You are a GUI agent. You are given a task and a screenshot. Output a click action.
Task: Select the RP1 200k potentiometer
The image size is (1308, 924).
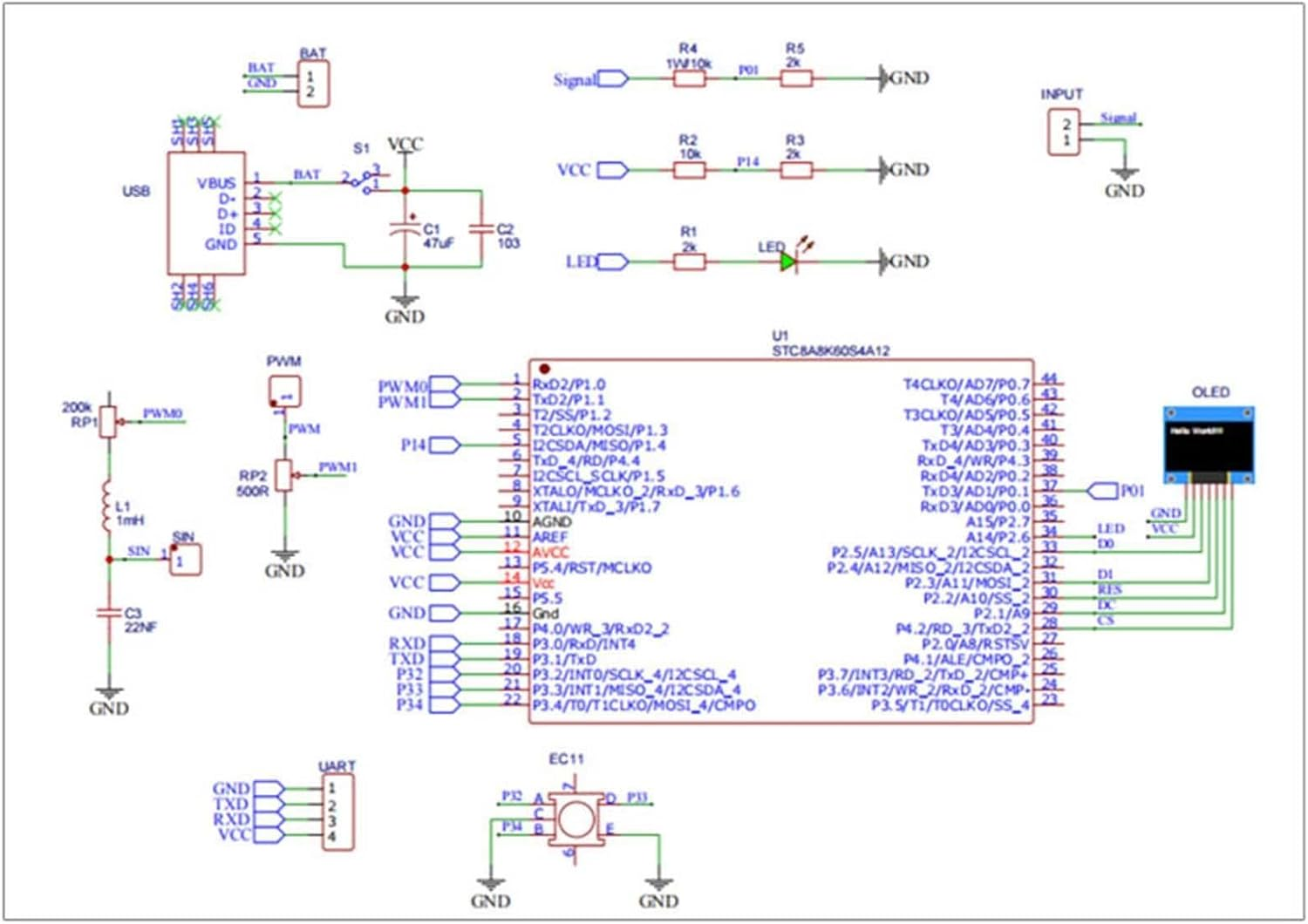[108, 422]
